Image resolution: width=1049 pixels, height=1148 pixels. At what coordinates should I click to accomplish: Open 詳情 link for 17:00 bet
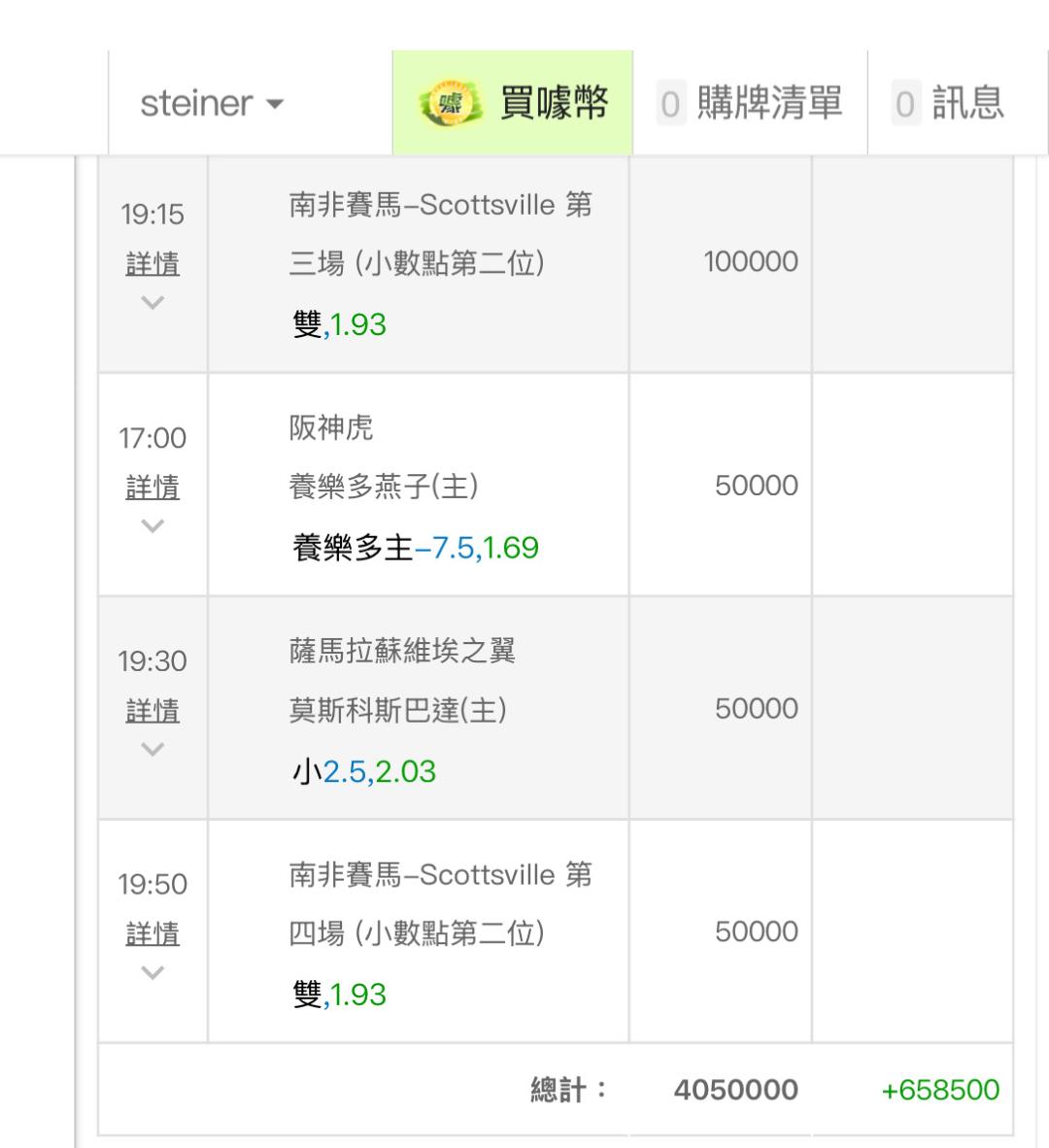pos(152,487)
